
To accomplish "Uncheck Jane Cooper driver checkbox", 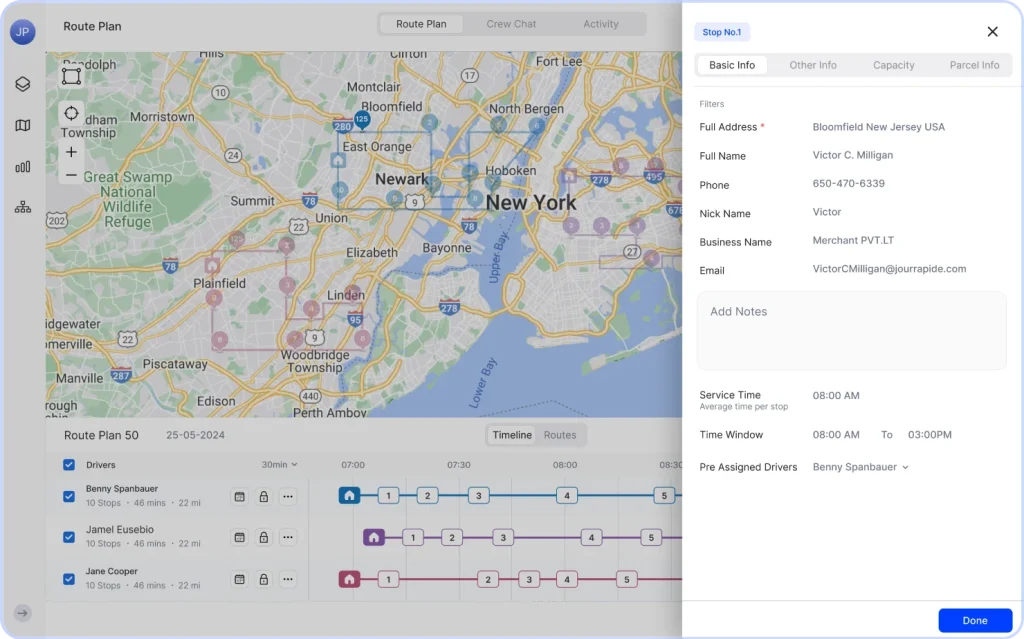I will (x=69, y=579).
